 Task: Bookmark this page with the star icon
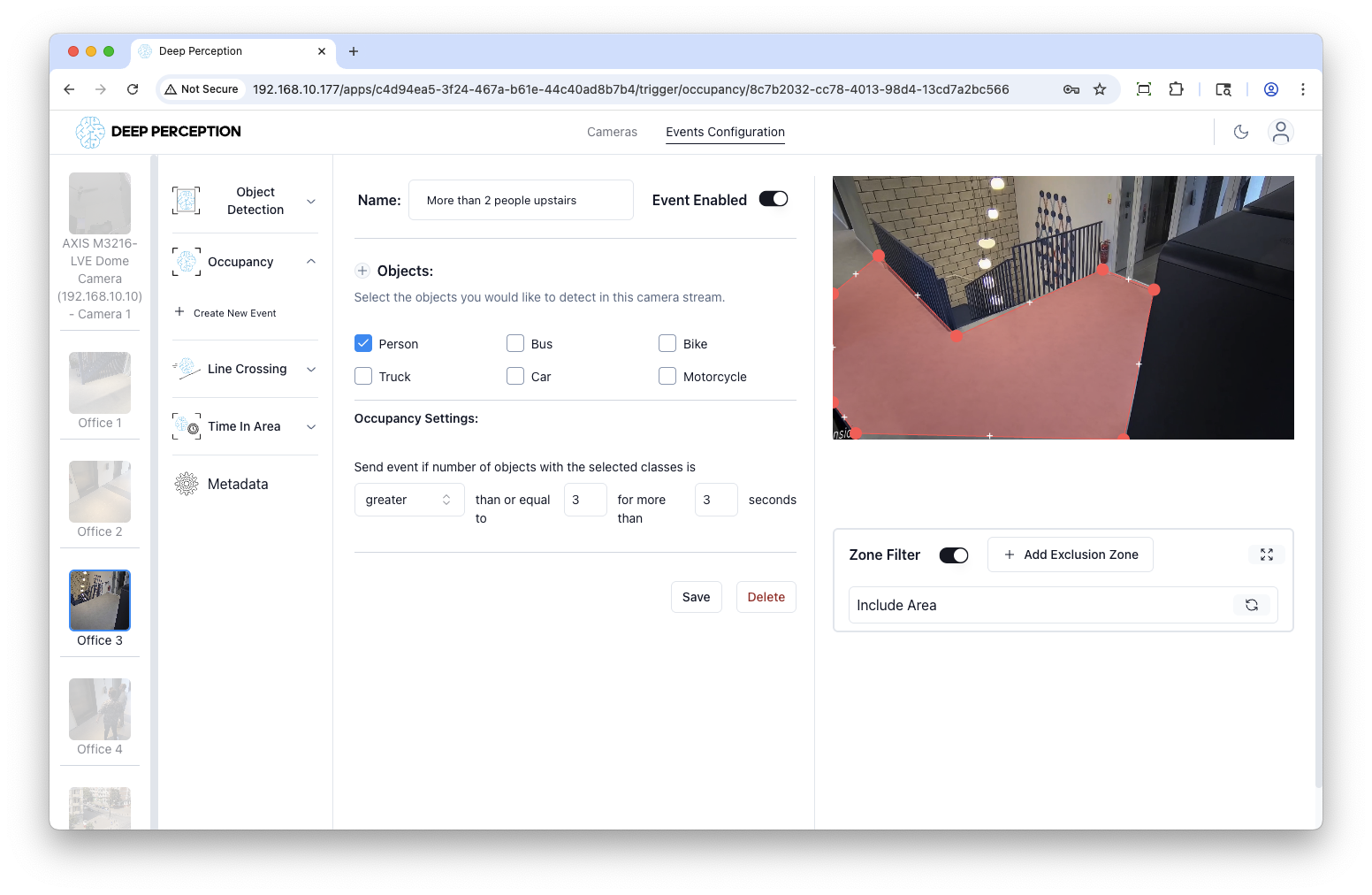pyautogui.click(x=1100, y=89)
